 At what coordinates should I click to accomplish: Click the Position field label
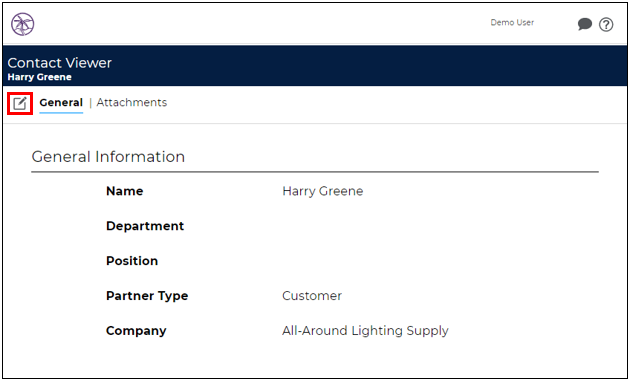click(x=132, y=261)
